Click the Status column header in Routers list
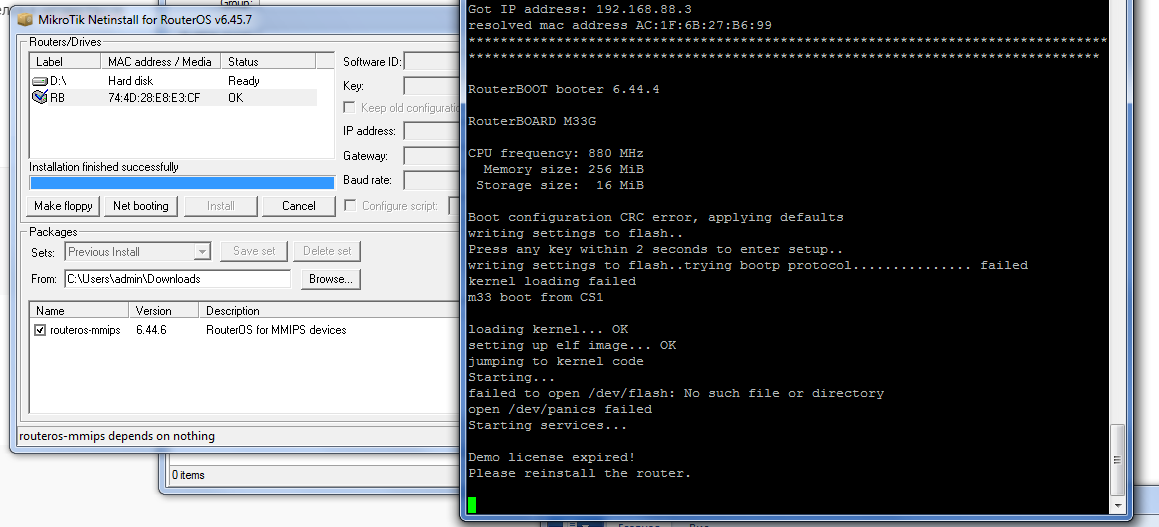 click(268, 61)
